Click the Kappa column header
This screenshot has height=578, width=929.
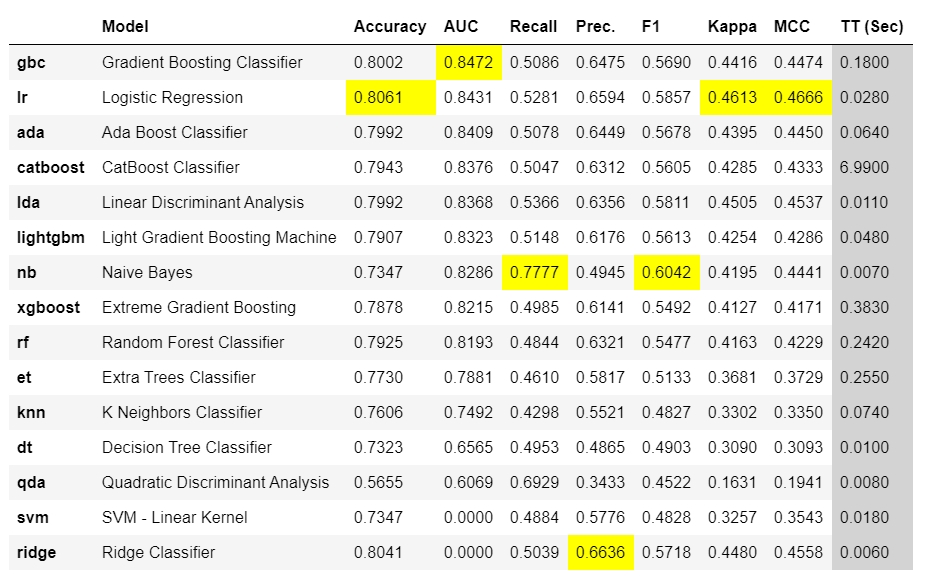click(x=731, y=27)
